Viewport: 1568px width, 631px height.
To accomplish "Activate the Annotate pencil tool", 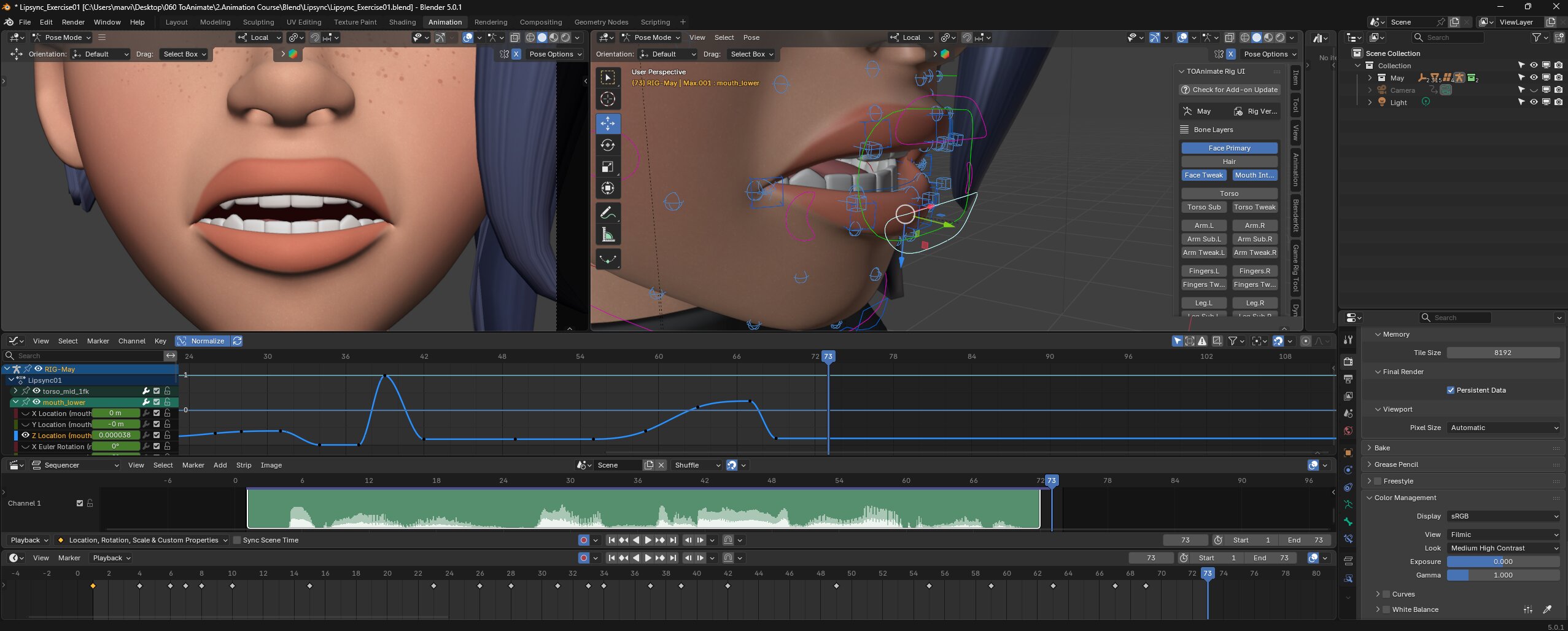I will point(607,213).
